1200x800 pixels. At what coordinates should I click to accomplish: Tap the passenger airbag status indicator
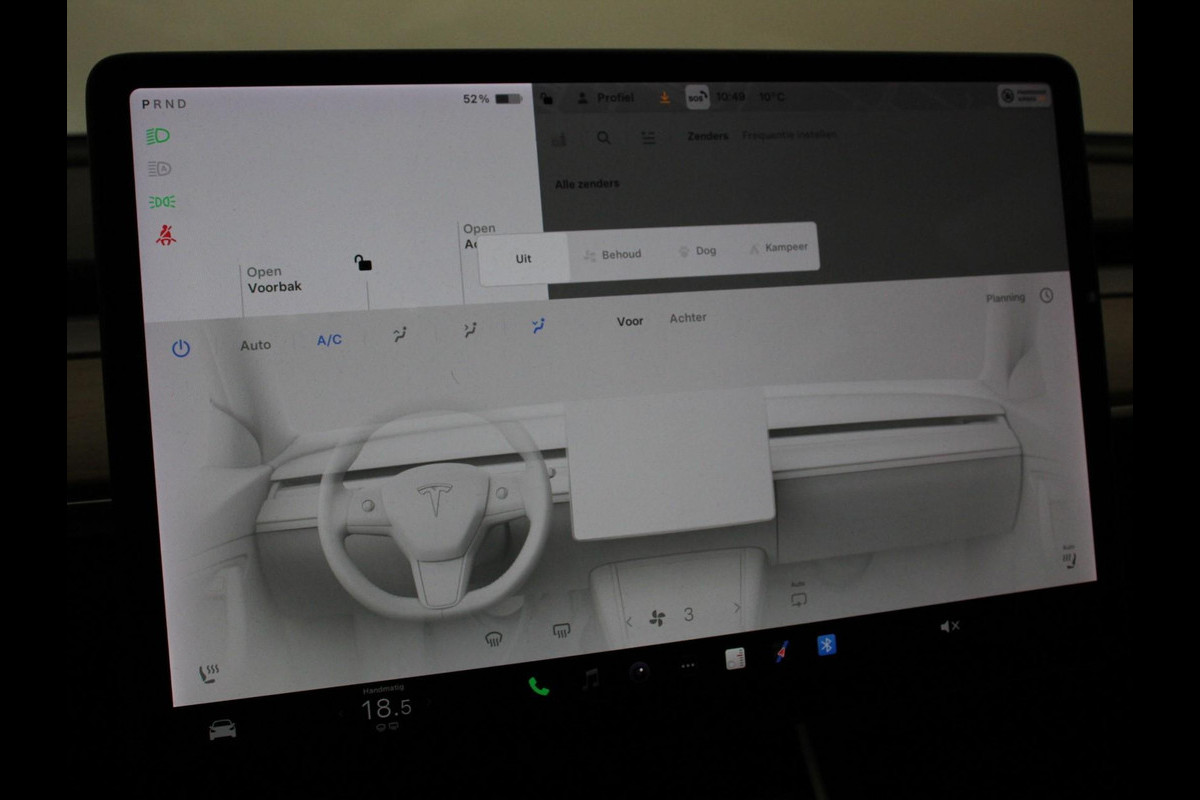(x=1024, y=95)
